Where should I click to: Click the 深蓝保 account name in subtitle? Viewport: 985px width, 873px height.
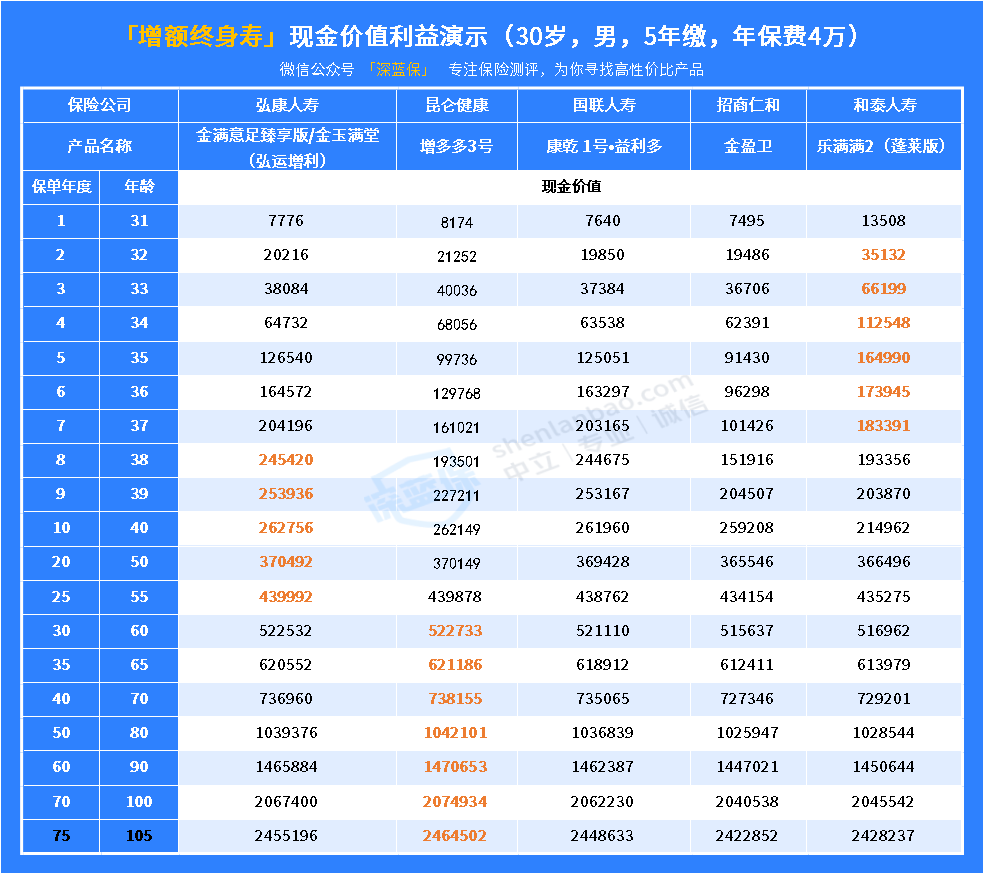(398, 70)
